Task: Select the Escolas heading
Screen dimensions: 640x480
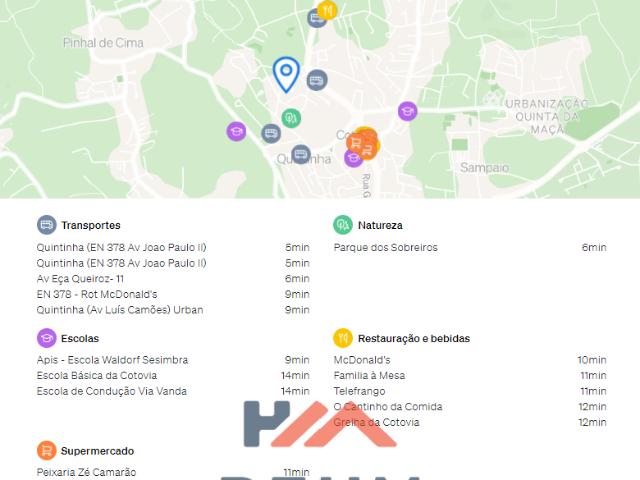Action: (80, 338)
